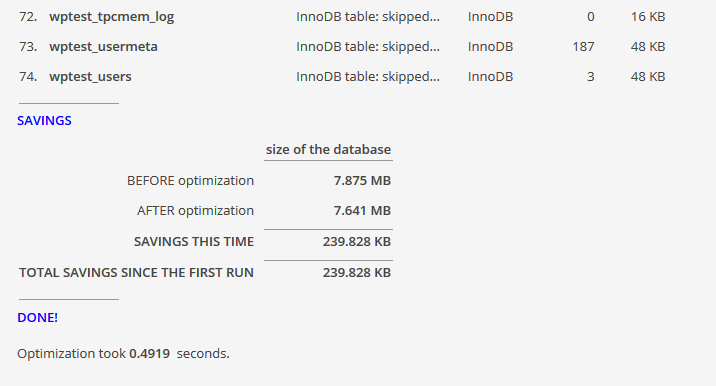
Task: Click the 7.641 MB after-optimization value
Action: point(362,211)
